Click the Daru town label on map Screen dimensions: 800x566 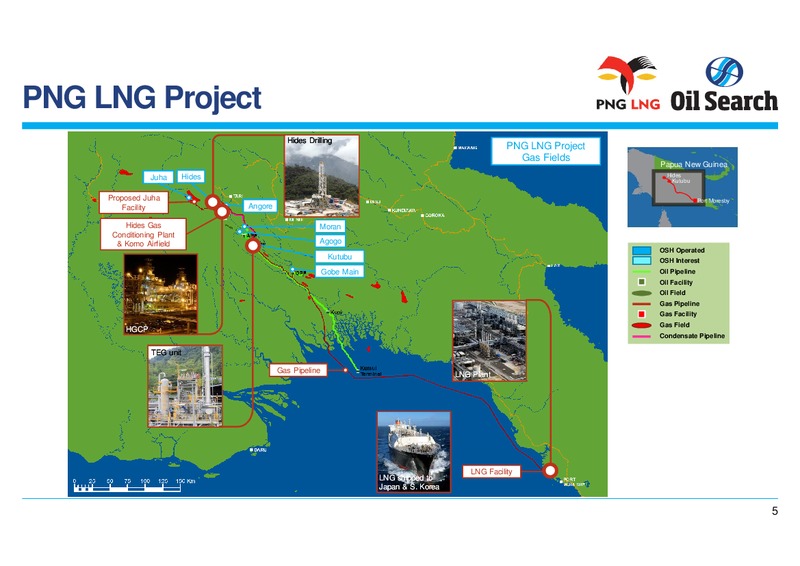tap(260, 450)
